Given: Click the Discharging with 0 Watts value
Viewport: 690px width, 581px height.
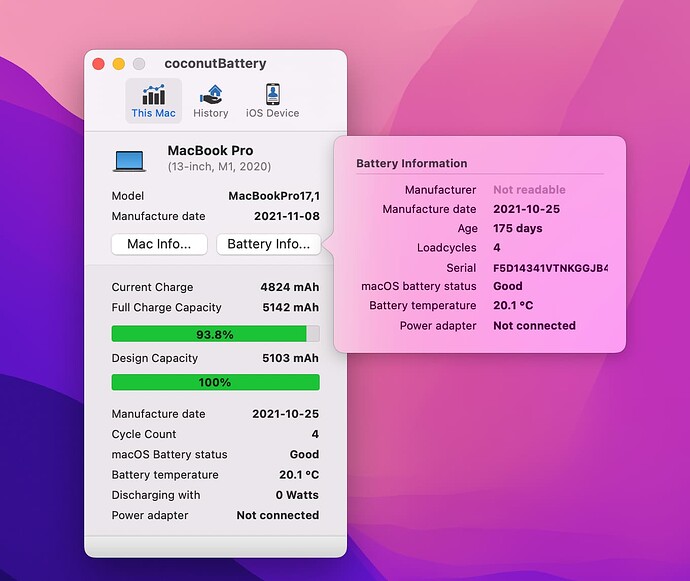Looking at the screenshot, I should point(297,495).
